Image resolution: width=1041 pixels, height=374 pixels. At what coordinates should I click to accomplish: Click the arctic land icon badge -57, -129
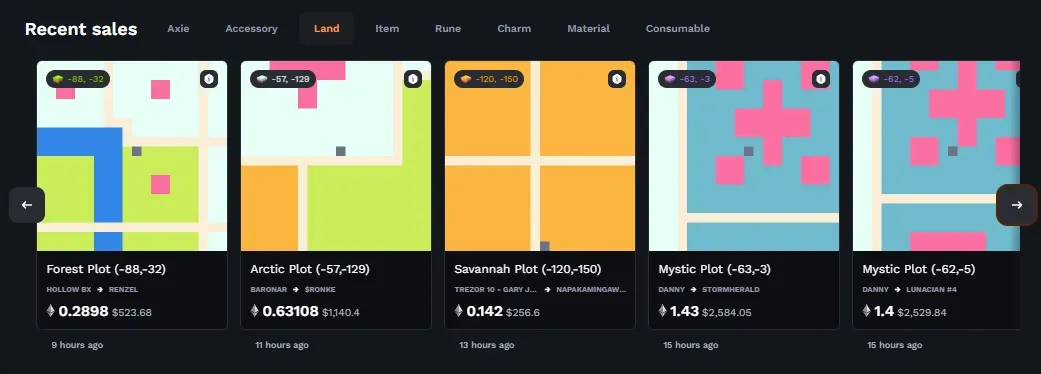click(283, 79)
